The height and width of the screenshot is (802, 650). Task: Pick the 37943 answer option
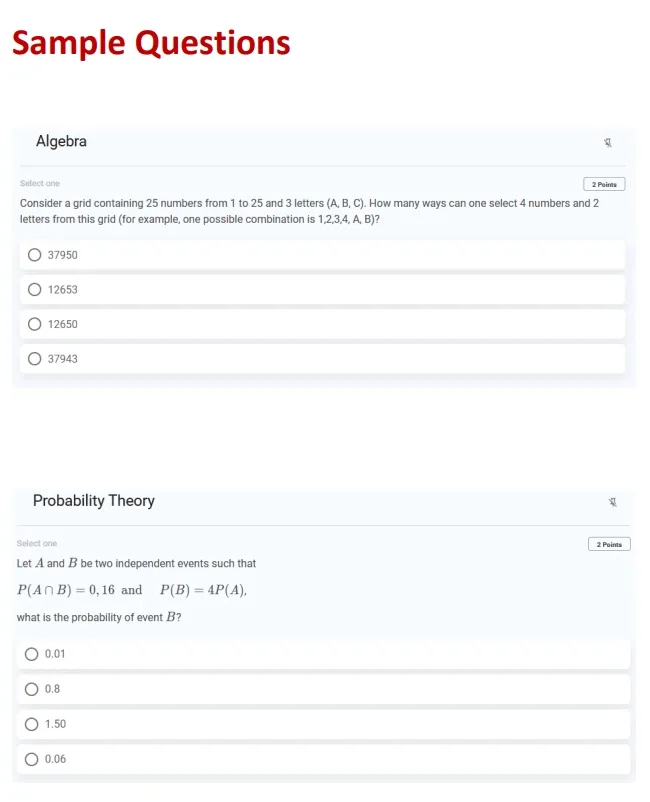pos(322,359)
